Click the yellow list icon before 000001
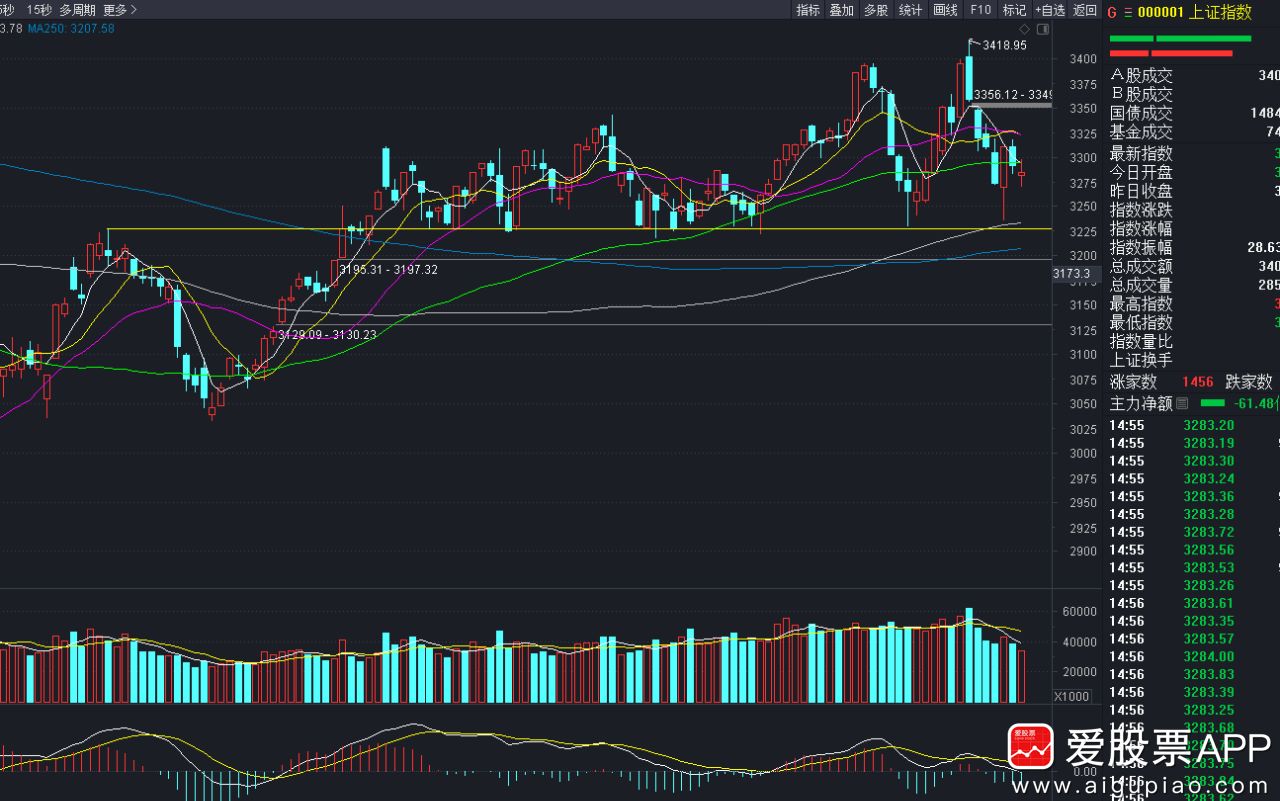 click(1128, 12)
